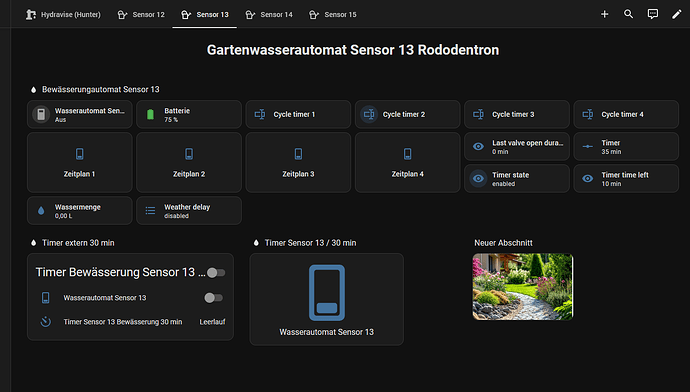Click the Zeitplan 3 device icon
690x392 pixels.
(298, 154)
